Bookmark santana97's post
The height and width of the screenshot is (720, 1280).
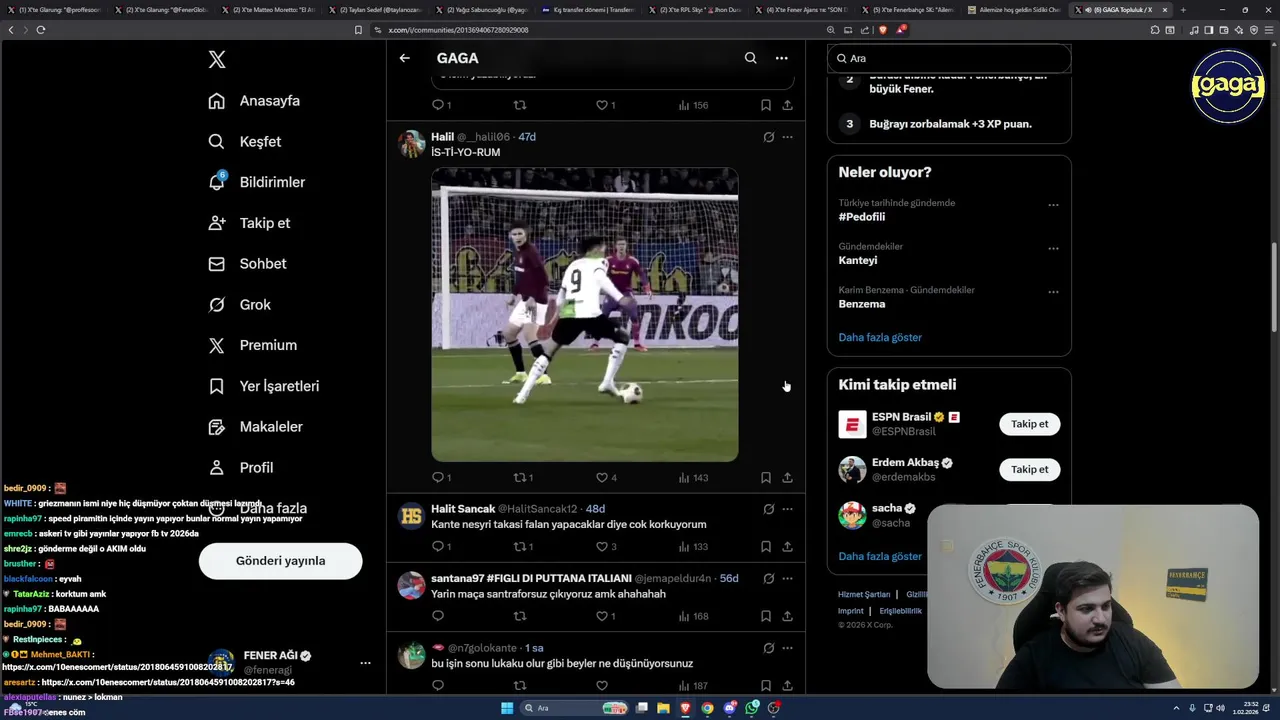(765, 617)
